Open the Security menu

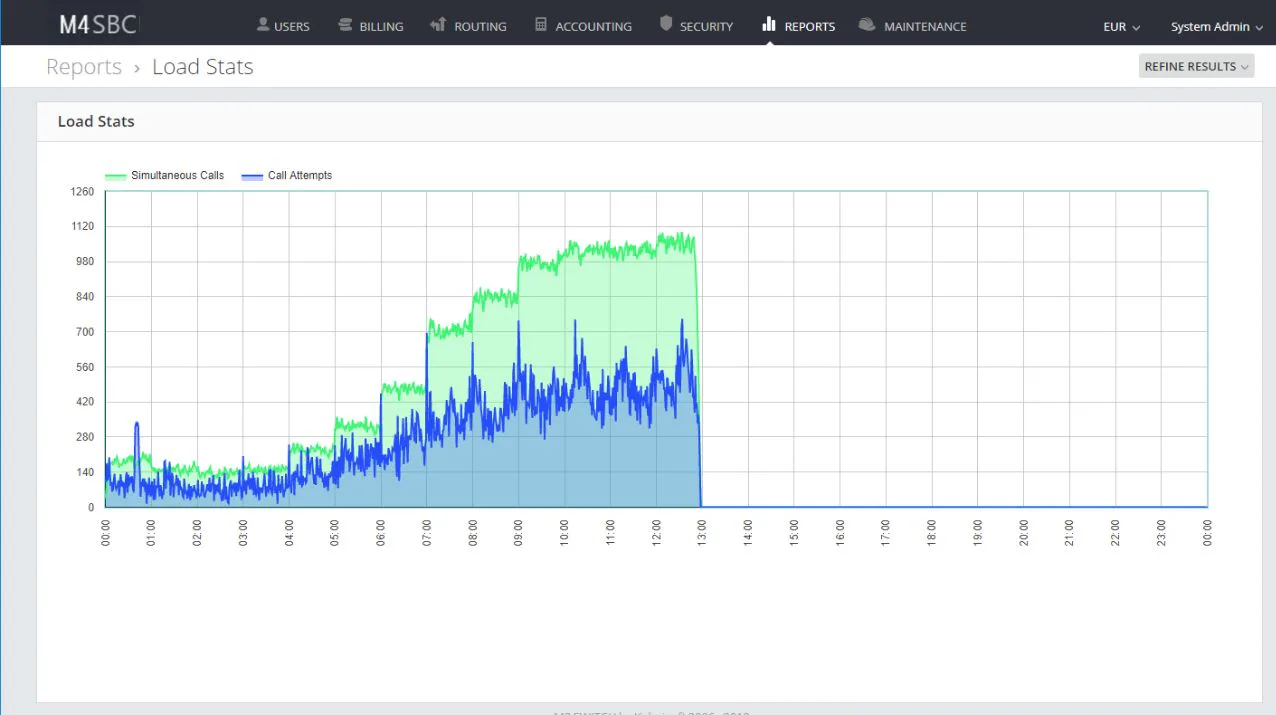click(x=696, y=25)
